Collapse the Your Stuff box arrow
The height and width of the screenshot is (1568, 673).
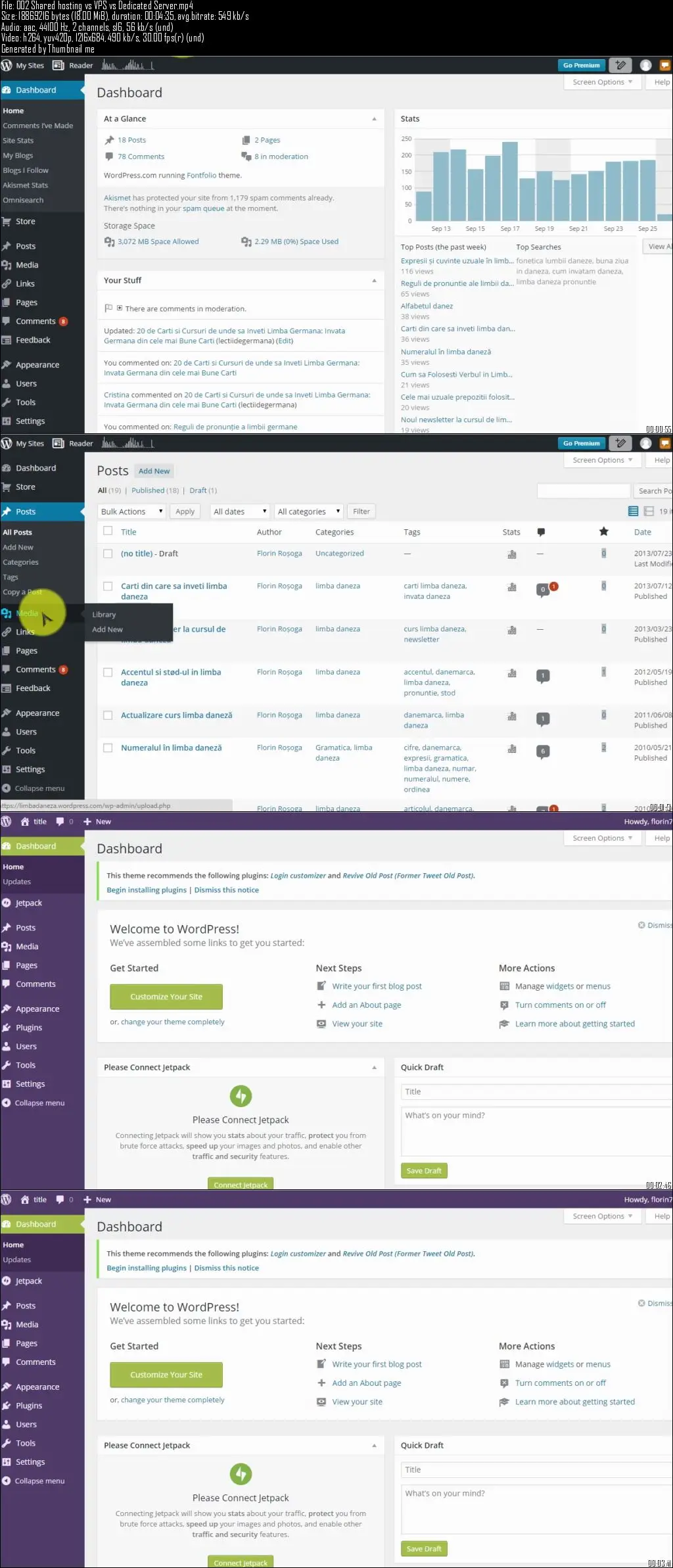374,281
